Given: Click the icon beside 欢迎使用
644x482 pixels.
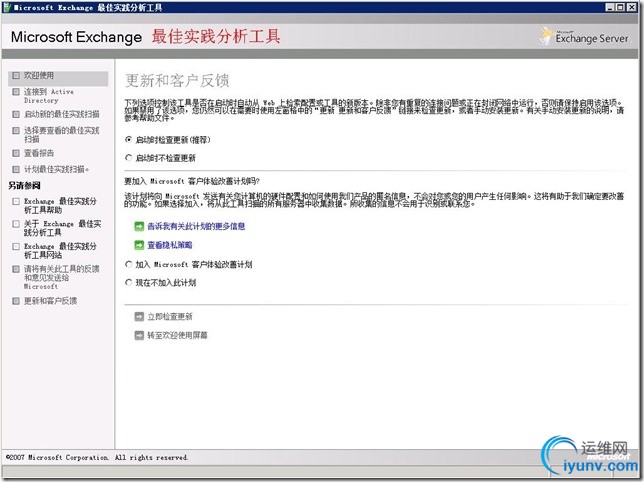Looking at the screenshot, I should pos(16,76).
